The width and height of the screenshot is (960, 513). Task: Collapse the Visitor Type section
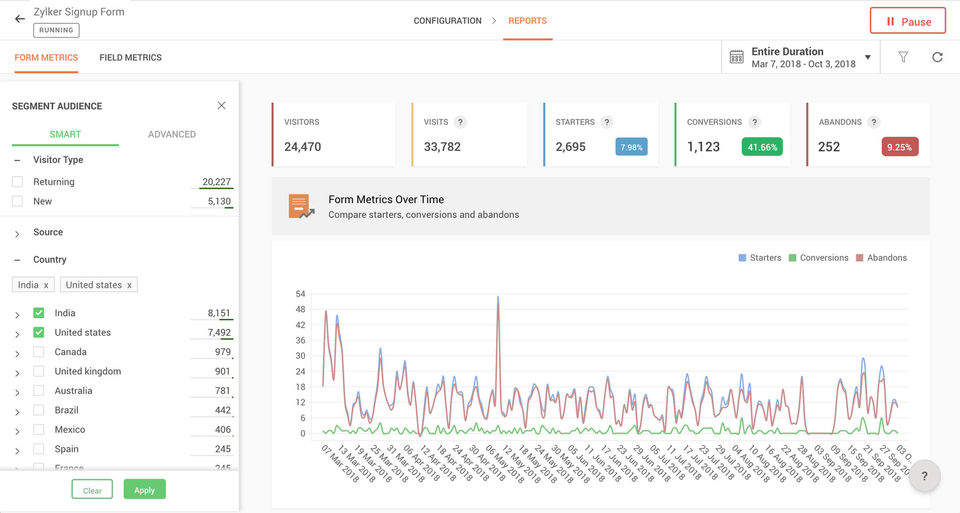coord(17,160)
